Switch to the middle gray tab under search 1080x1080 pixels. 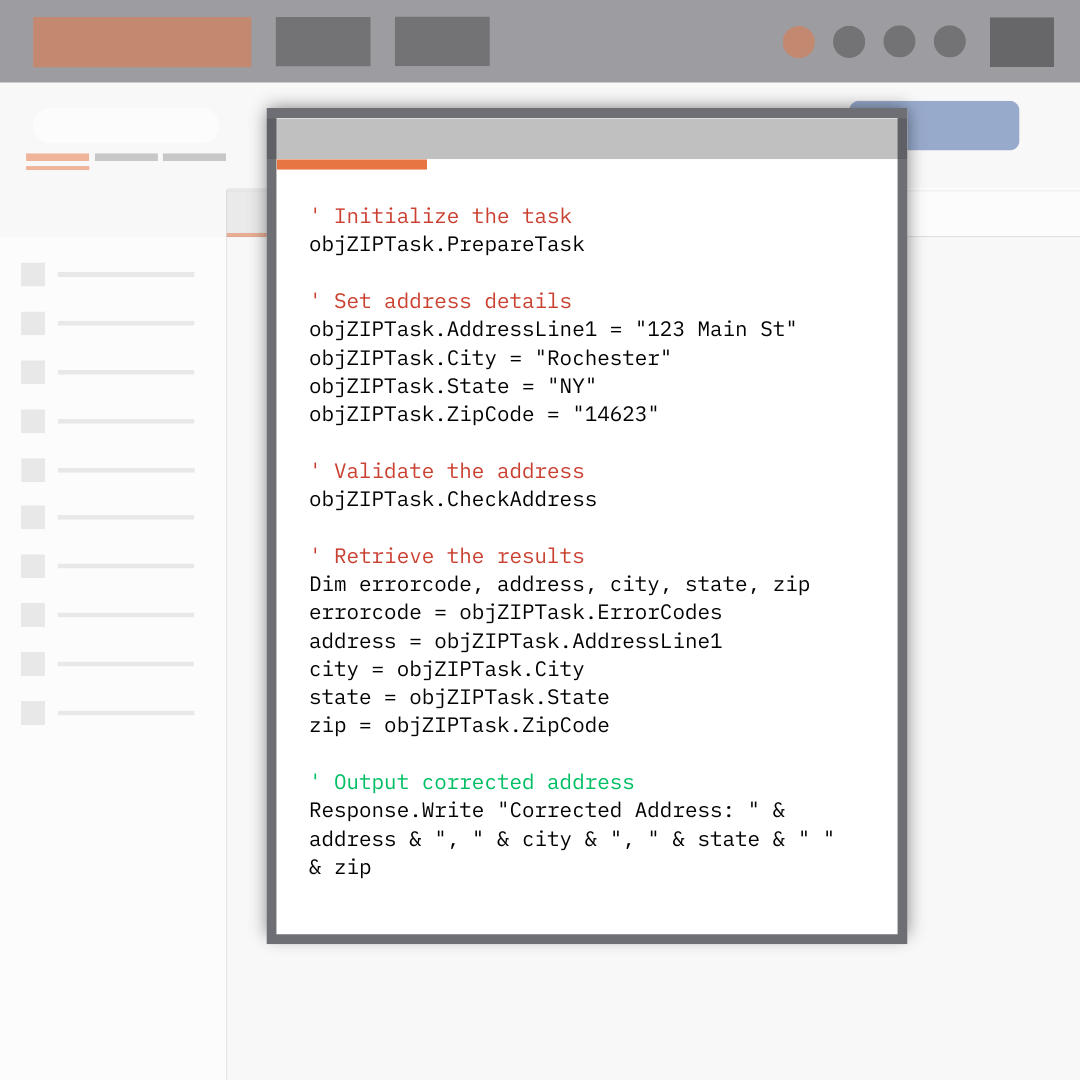point(126,157)
